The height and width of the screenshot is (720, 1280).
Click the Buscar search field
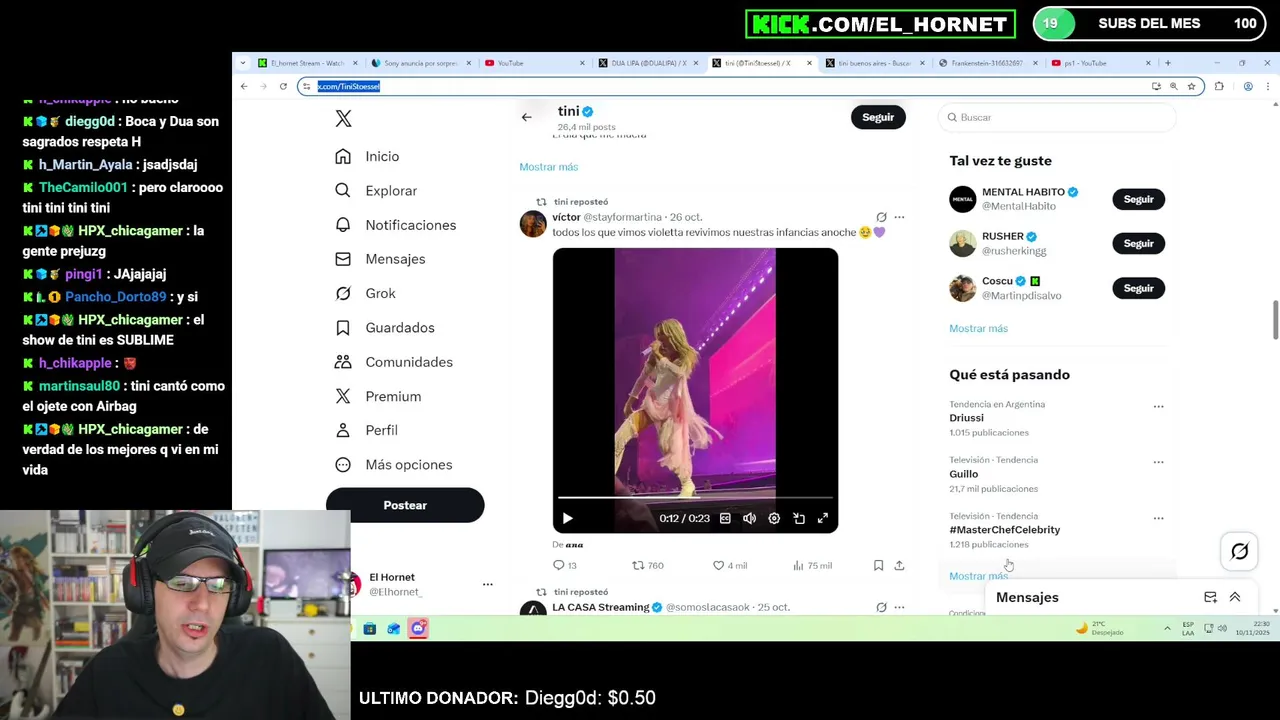1058,117
